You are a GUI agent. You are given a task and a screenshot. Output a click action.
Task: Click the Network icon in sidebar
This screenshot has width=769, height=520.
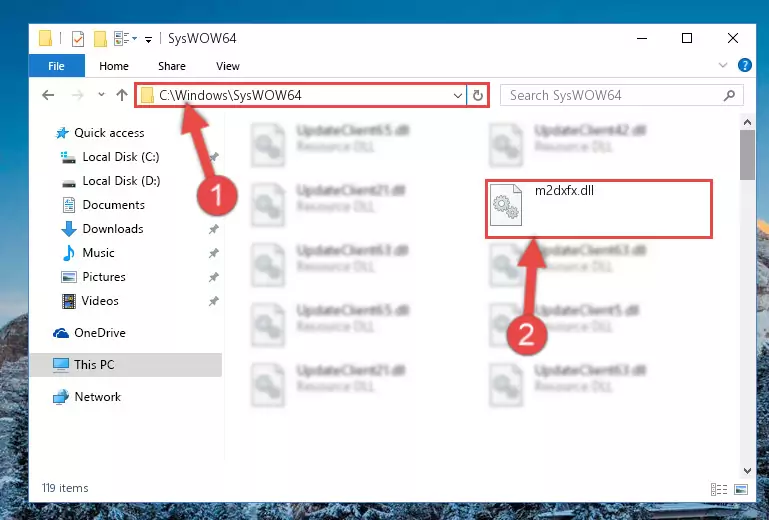(61, 396)
